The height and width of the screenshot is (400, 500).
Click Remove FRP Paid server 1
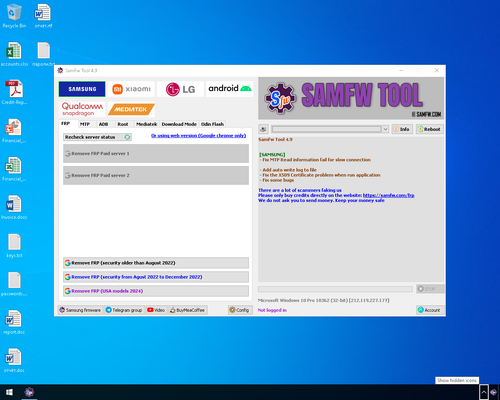coord(156,153)
